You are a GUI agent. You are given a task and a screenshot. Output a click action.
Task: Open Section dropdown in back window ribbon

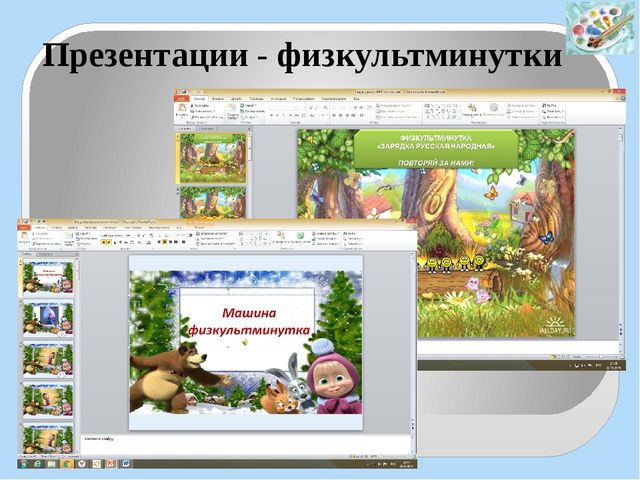pos(250,117)
